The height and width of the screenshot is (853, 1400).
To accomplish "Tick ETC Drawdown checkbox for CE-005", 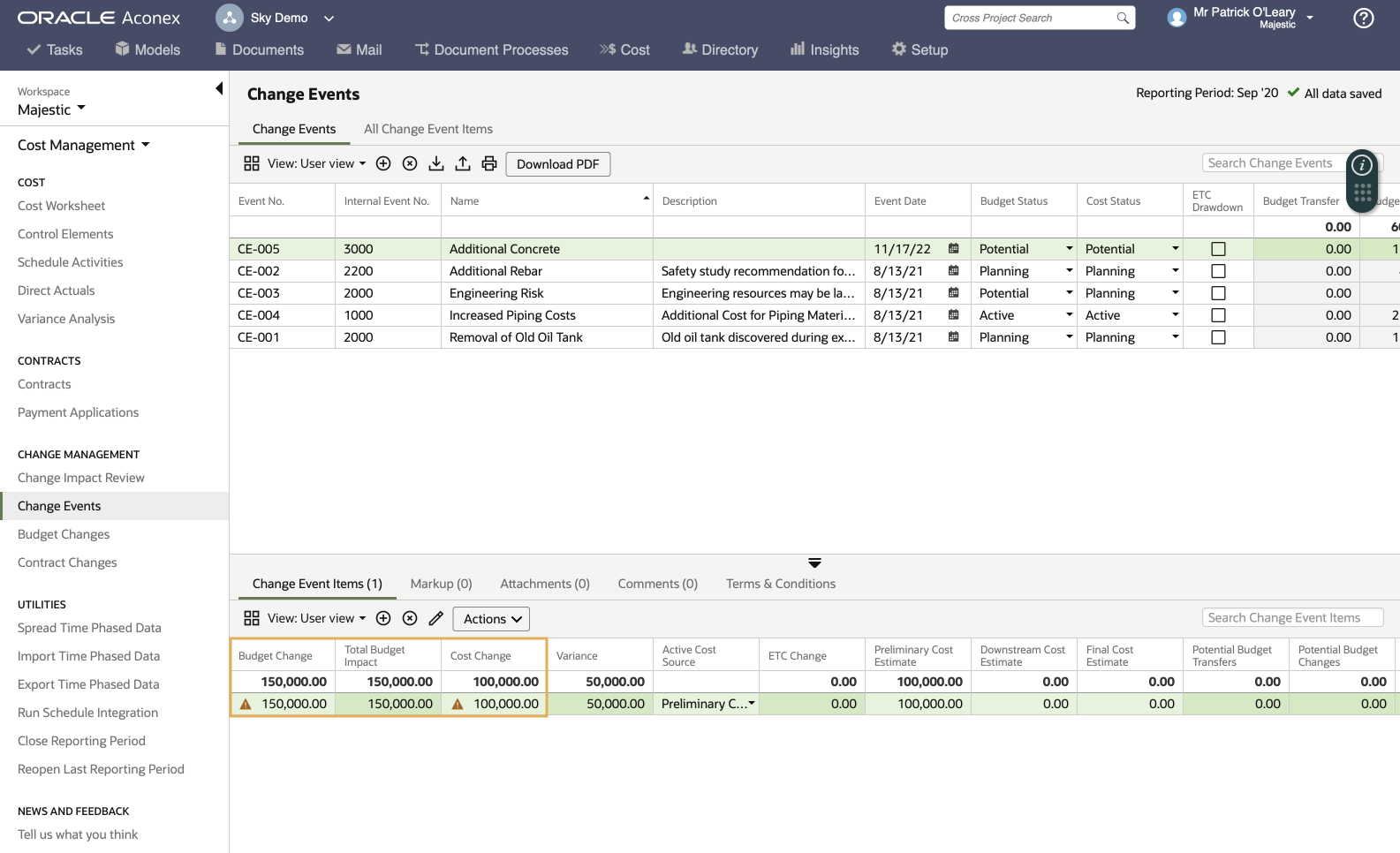I will point(1218,249).
